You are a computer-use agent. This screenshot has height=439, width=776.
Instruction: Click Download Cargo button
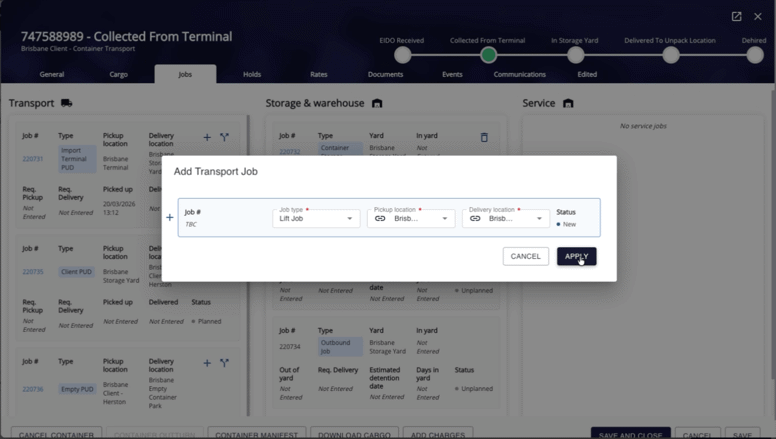(354, 435)
